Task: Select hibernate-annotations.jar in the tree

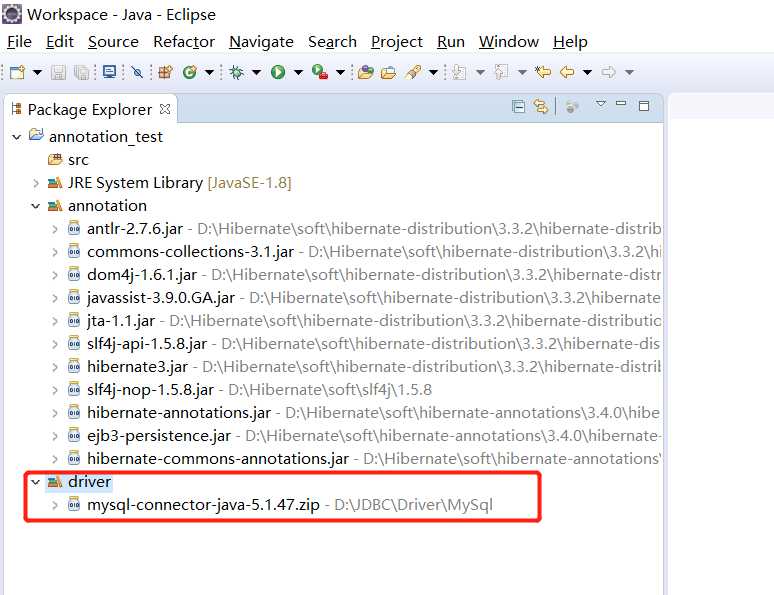Action: [179, 413]
